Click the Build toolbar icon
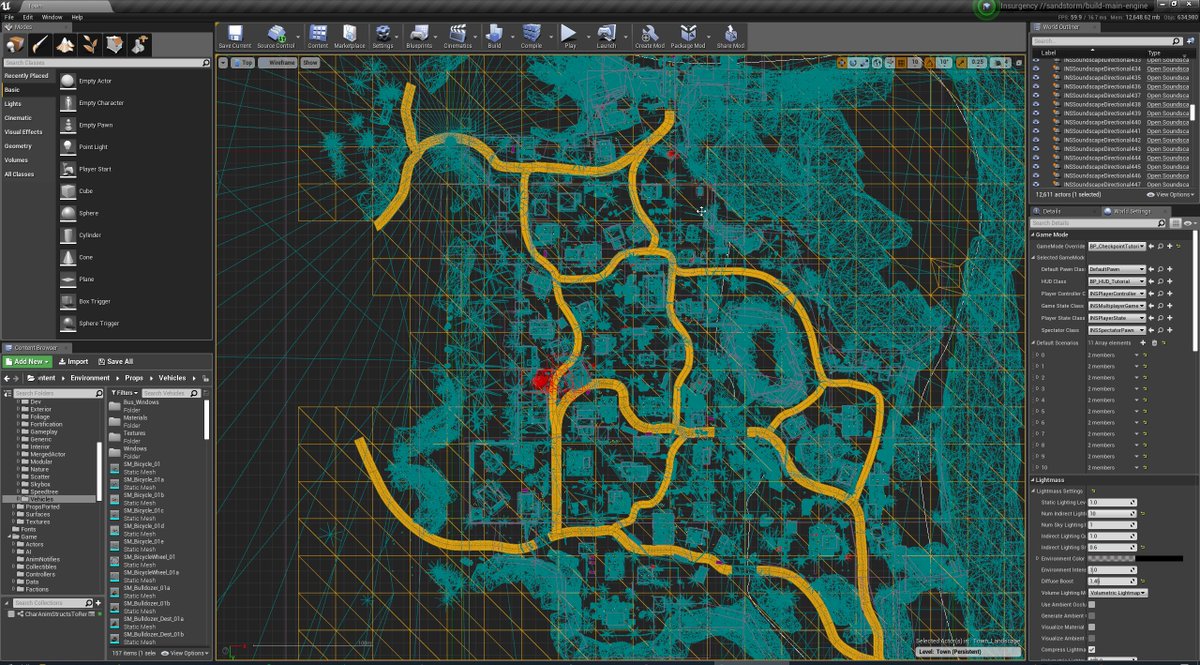 pyautogui.click(x=494, y=37)
